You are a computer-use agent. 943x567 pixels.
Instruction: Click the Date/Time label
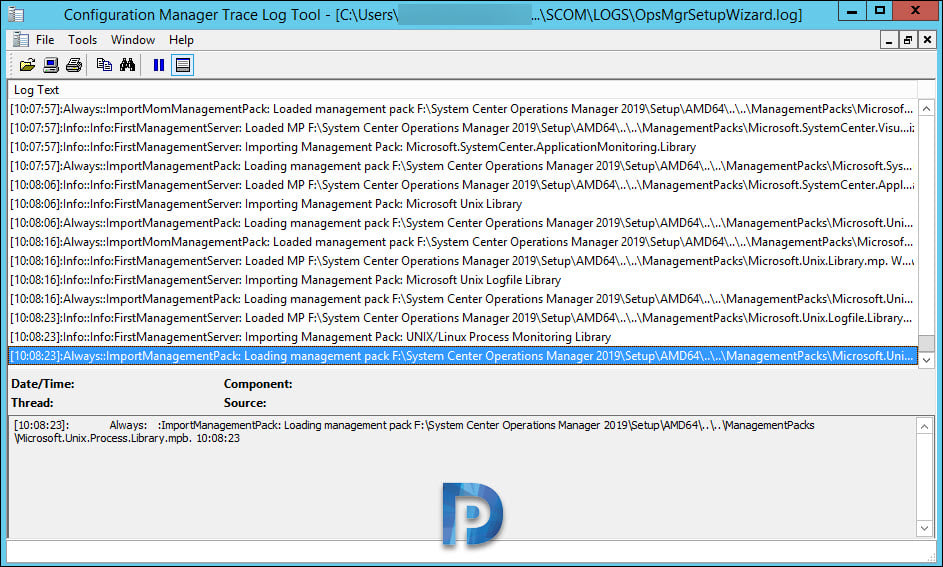point(43,384)
